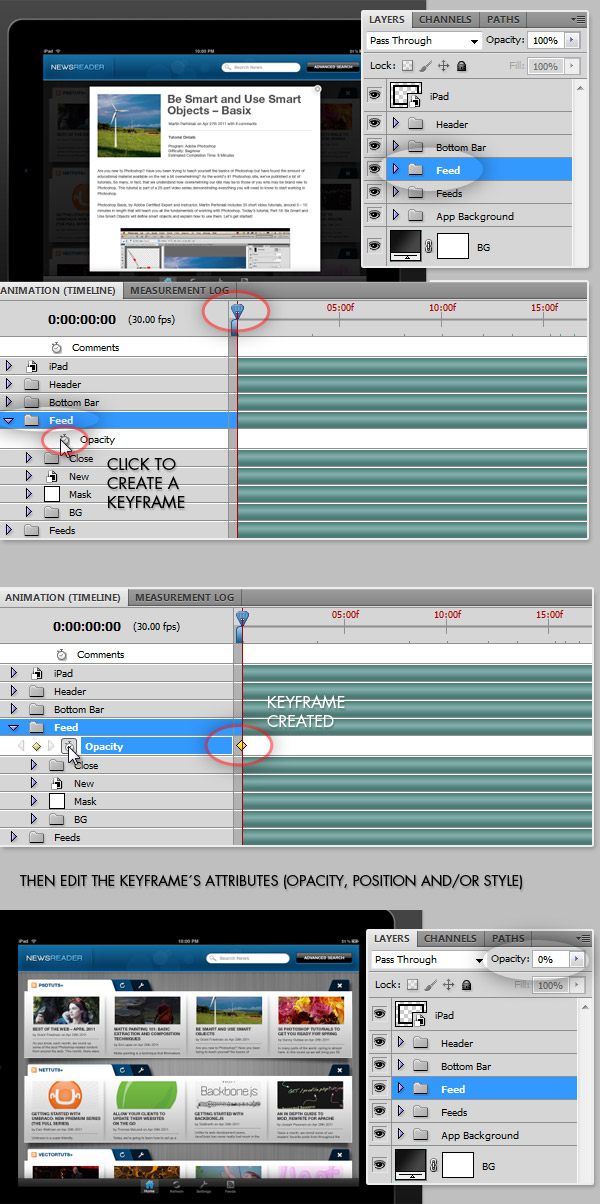
Task: Toggle Feed group visibility in top Layers panel
Action: point(375,170)
